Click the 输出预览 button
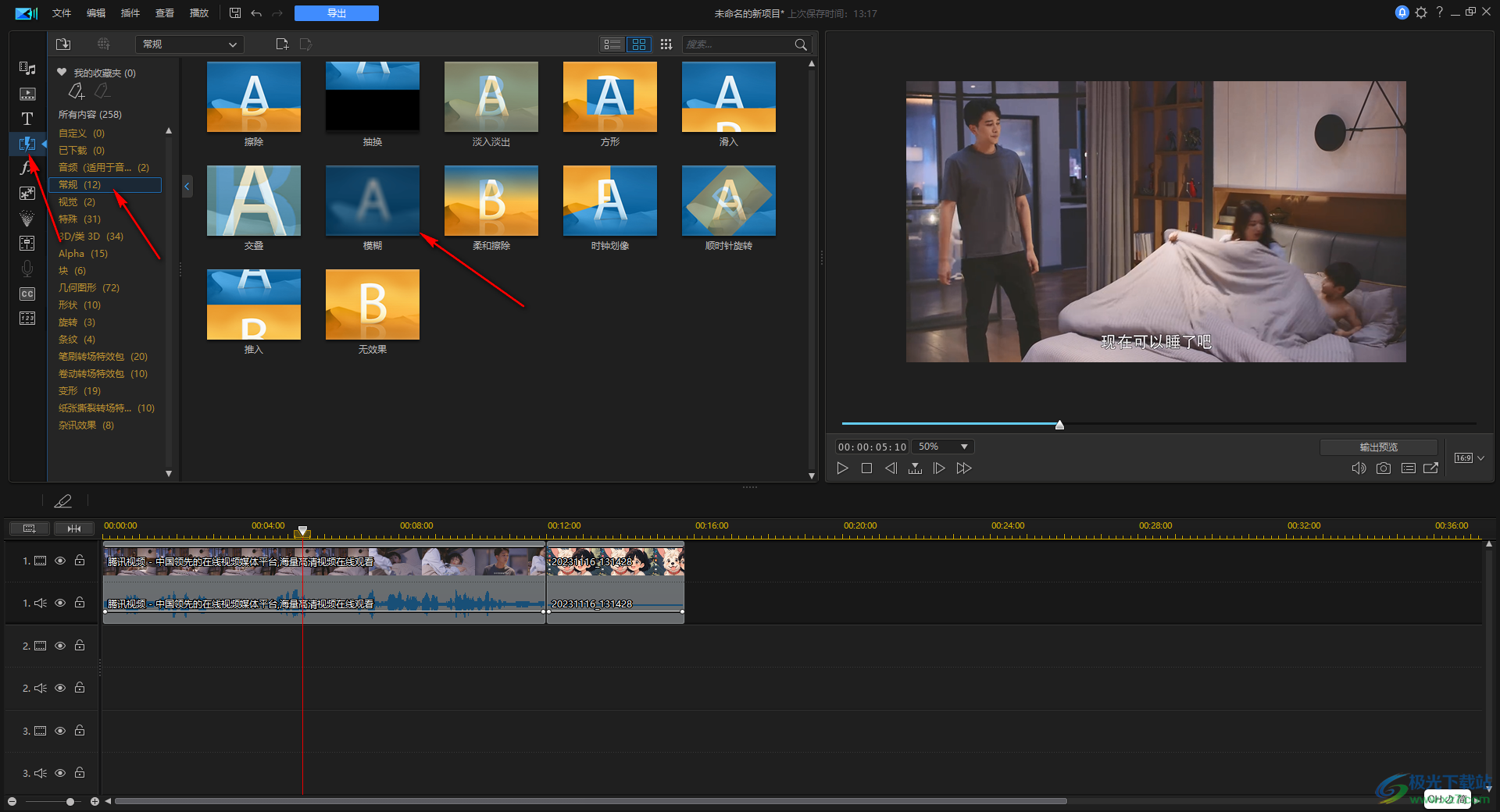The height and width of the screenshot is (812, 1500). [x=1379, y=447]
